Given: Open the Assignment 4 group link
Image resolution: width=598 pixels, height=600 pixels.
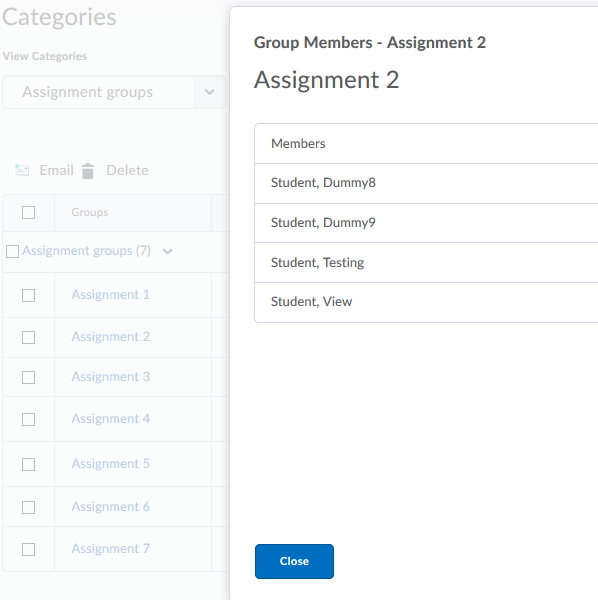Looking at the screenshot, I should click(x=111, y=419).
